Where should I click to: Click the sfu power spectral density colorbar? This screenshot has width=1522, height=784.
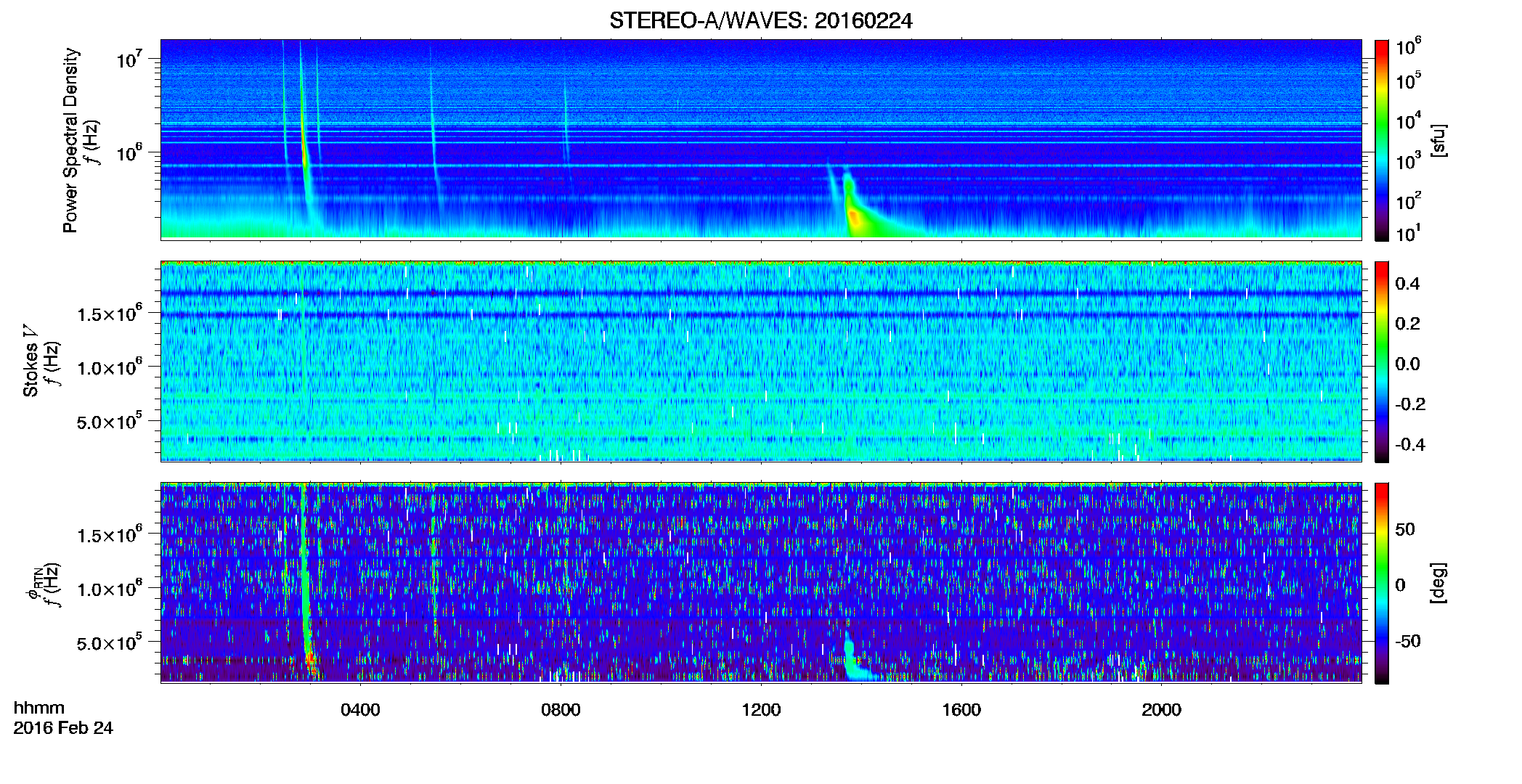tap(1381, 140)
